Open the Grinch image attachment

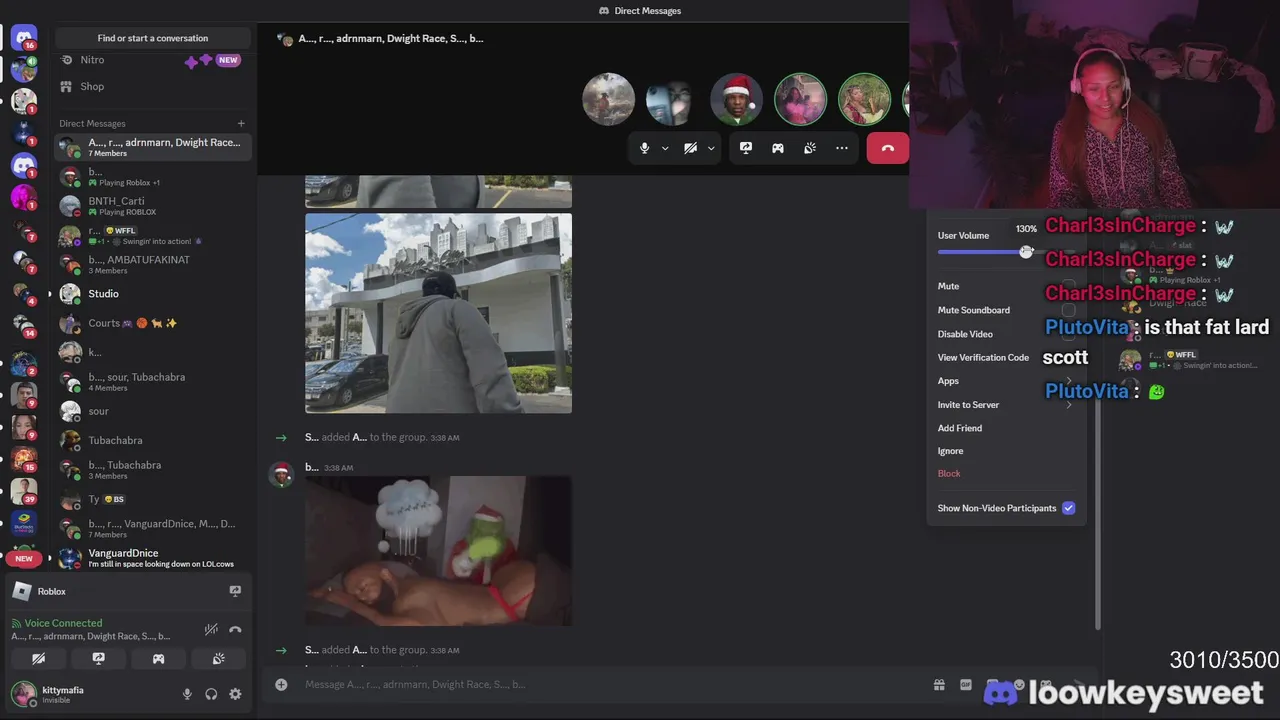point(438,551)
